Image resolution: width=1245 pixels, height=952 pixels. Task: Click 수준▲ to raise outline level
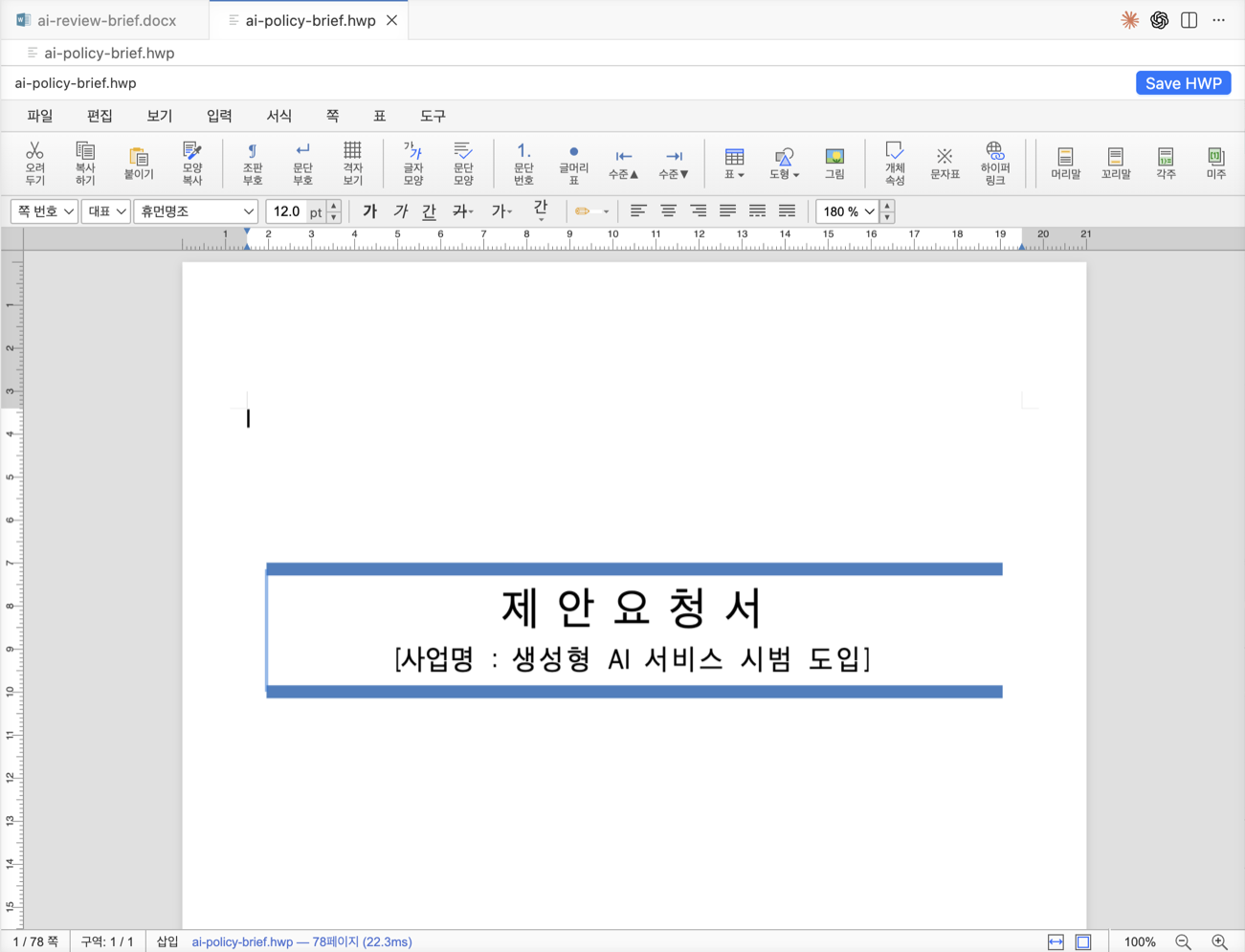pyautogui.click(x=623, y=163)
